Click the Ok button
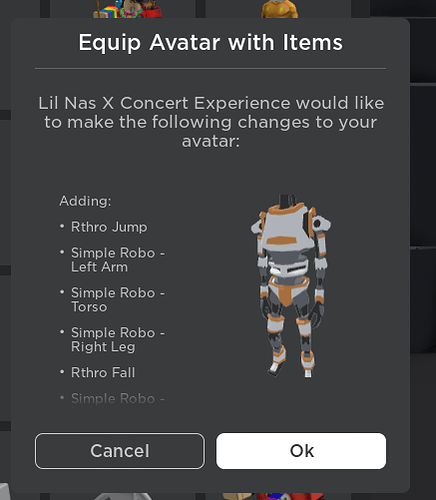This screenshot has height=500, width=436. 301,451
